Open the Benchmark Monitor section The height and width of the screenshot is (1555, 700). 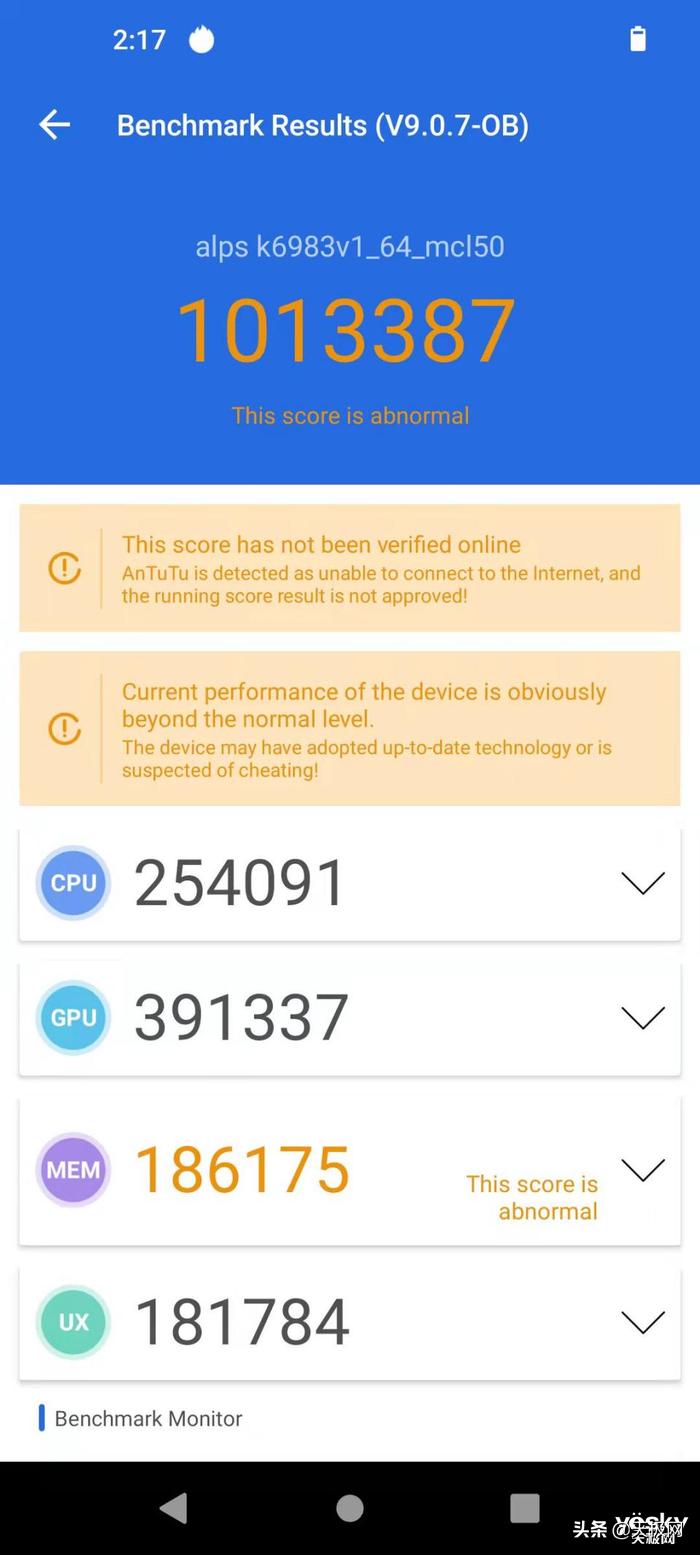148,1418
